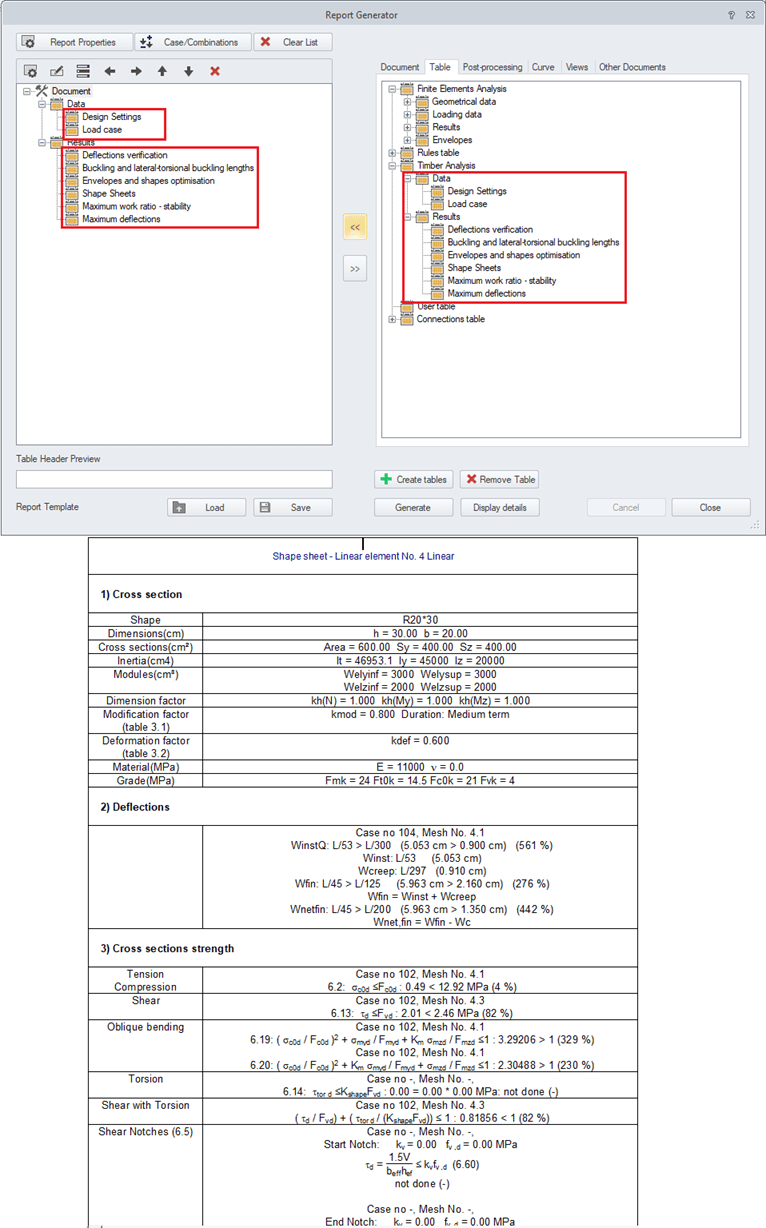
Task: Select Maximum work ratio - stability in left tree
Action: click(136, 207)
